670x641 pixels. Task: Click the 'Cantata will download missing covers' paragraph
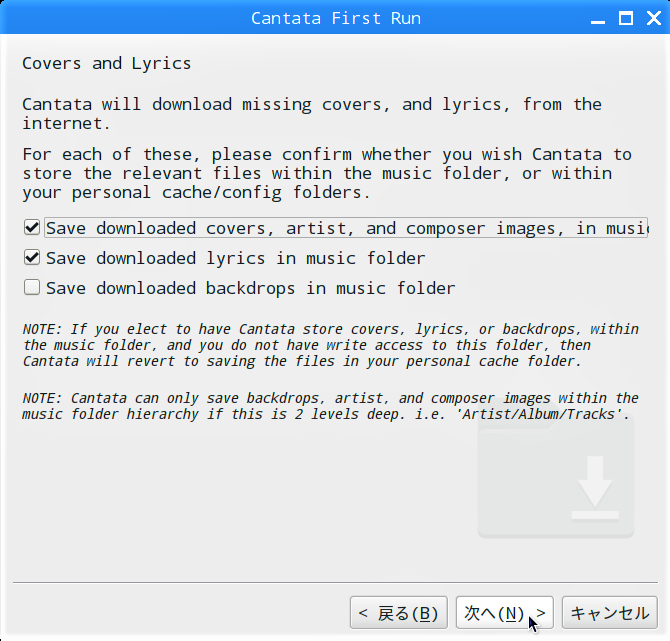312,114
